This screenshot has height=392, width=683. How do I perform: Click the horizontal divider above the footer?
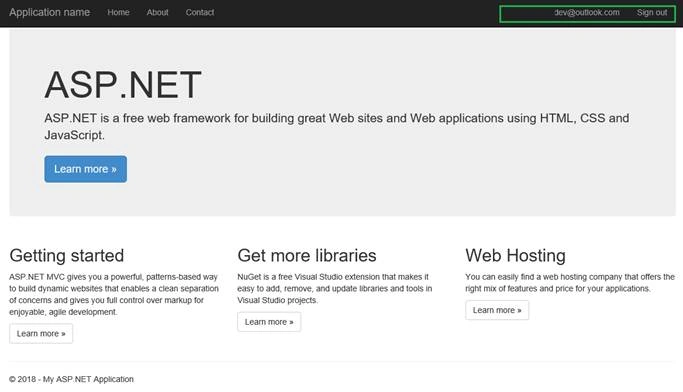[x=342, y=362]
